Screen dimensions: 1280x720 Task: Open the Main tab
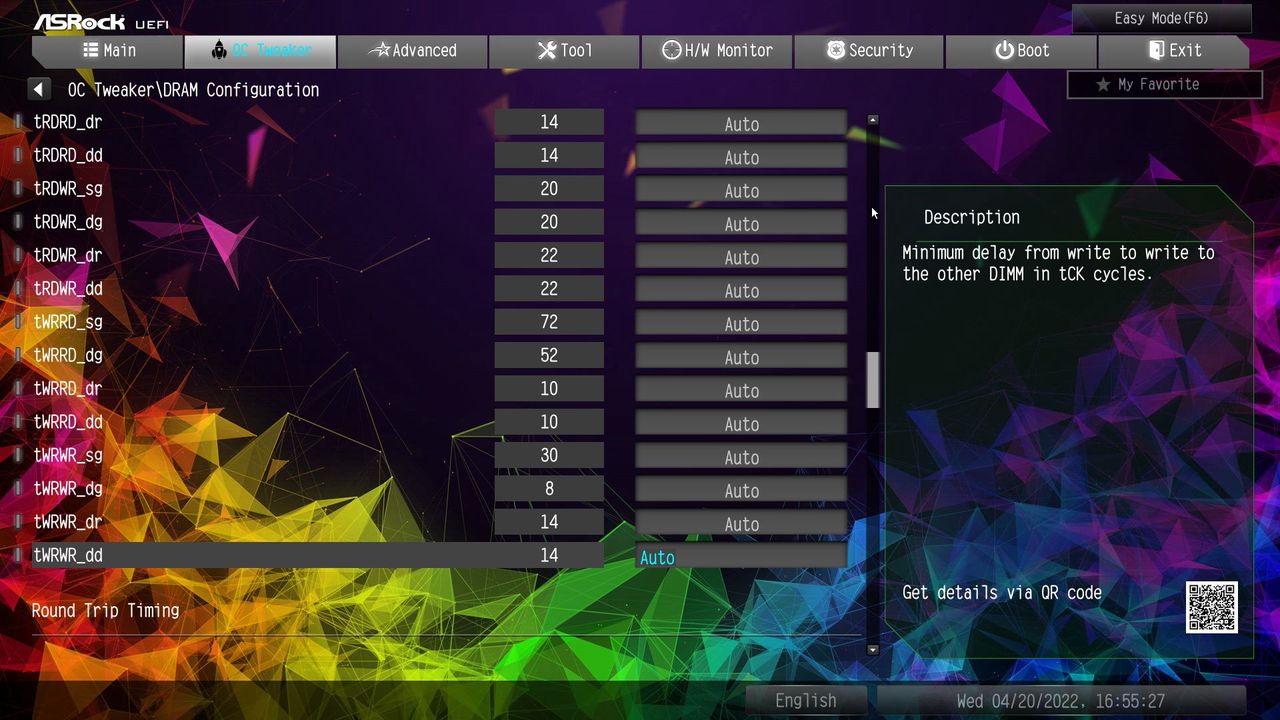[x=107, y=51]
